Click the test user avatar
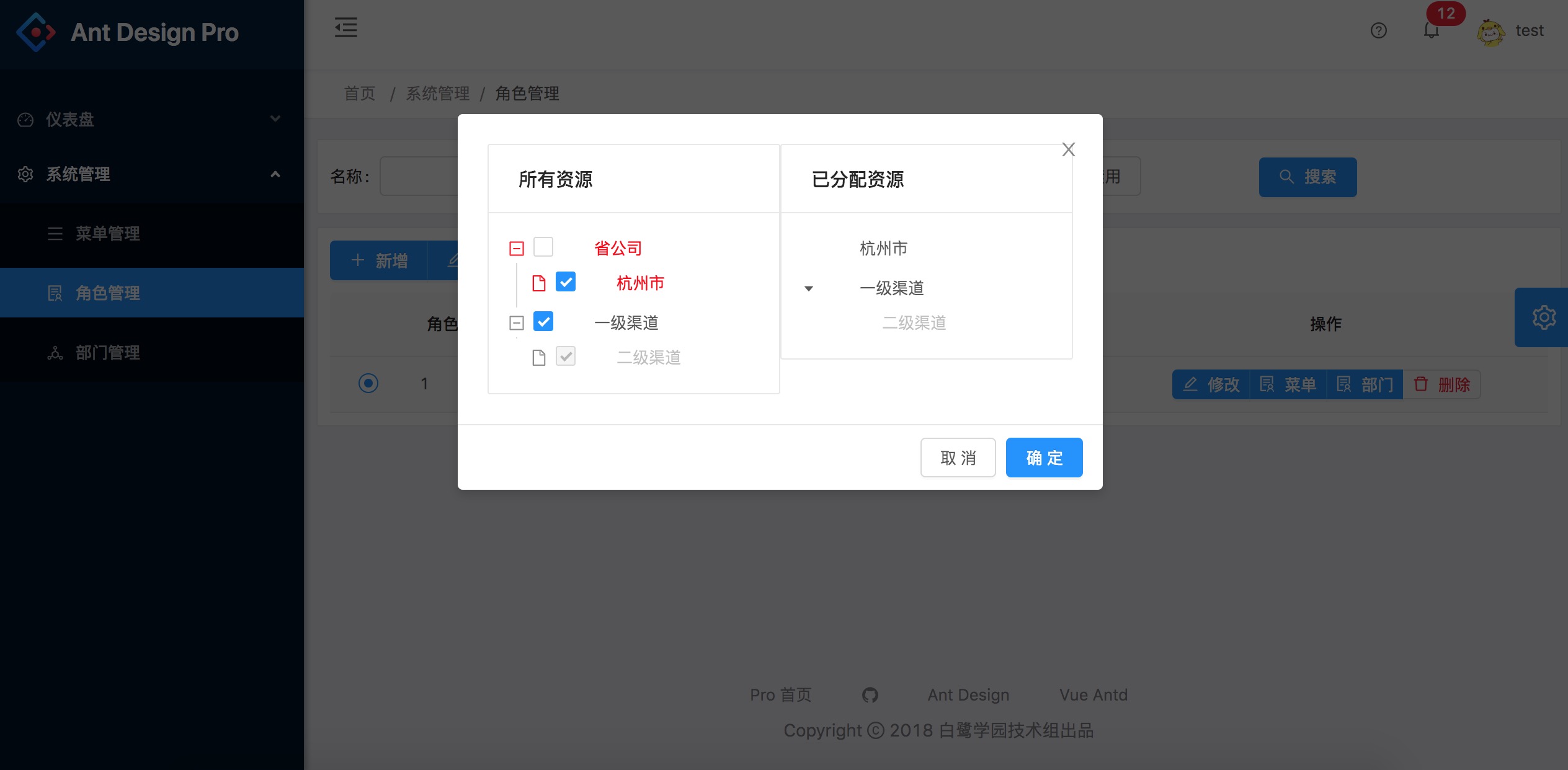1568x770 pixels. tap(1490, 32)
